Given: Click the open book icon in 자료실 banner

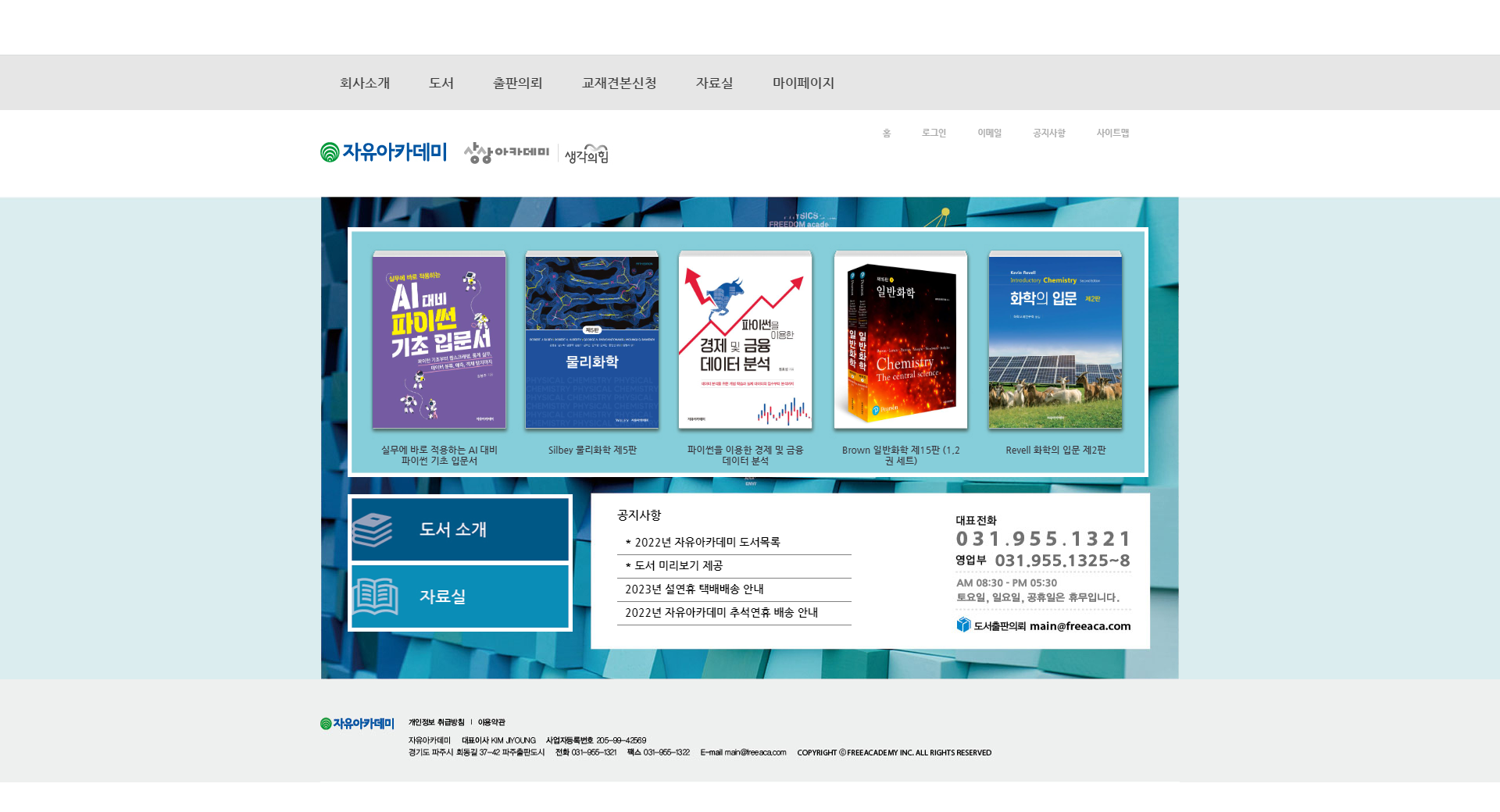Looking at the screenshot, I should coord(376,597).
